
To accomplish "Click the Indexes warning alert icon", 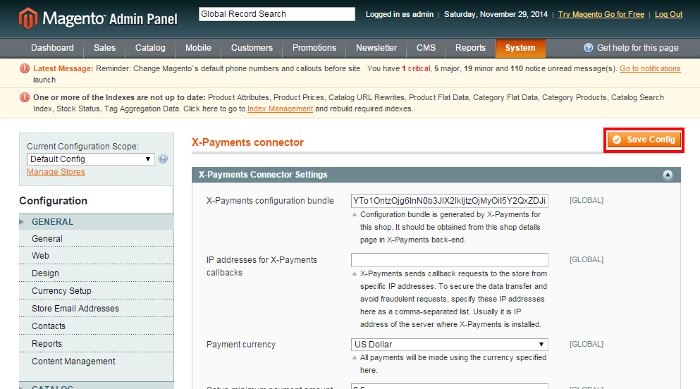I will (25, 97).
